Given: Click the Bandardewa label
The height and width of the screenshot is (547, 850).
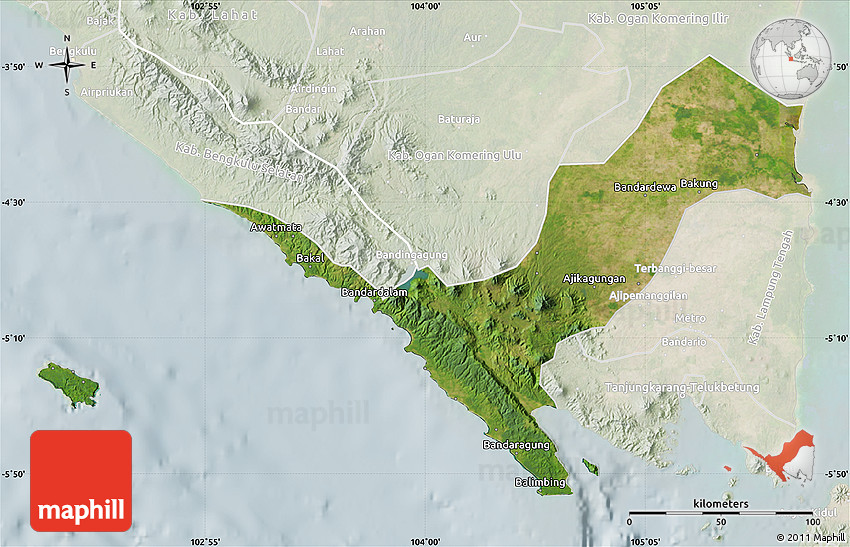Looking at the screenshot, I should (644, 187).
